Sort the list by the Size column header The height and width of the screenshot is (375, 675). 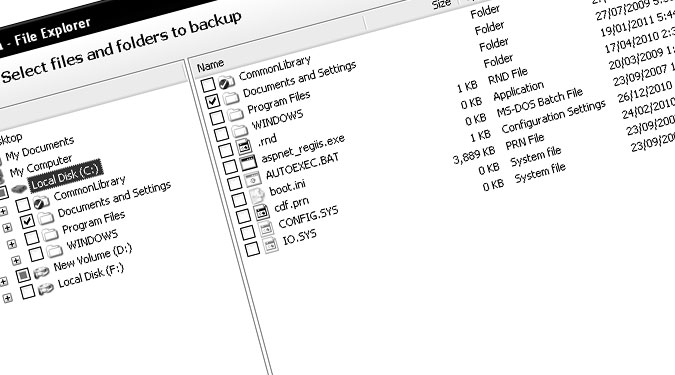tap(441, 5)
